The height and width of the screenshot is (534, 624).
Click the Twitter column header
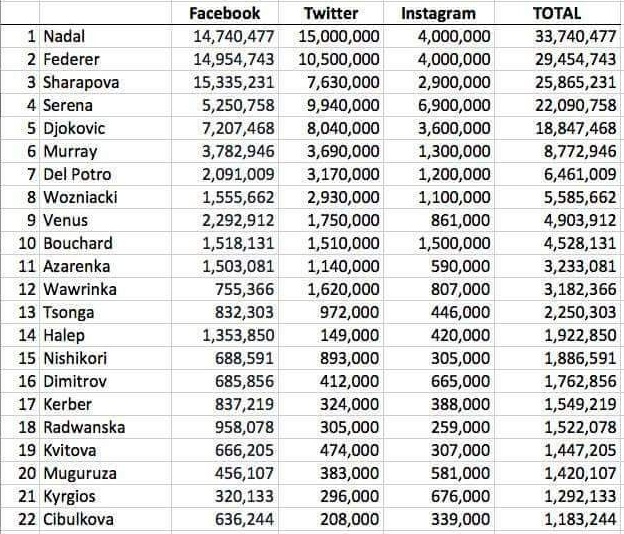(x=331, y=13)
